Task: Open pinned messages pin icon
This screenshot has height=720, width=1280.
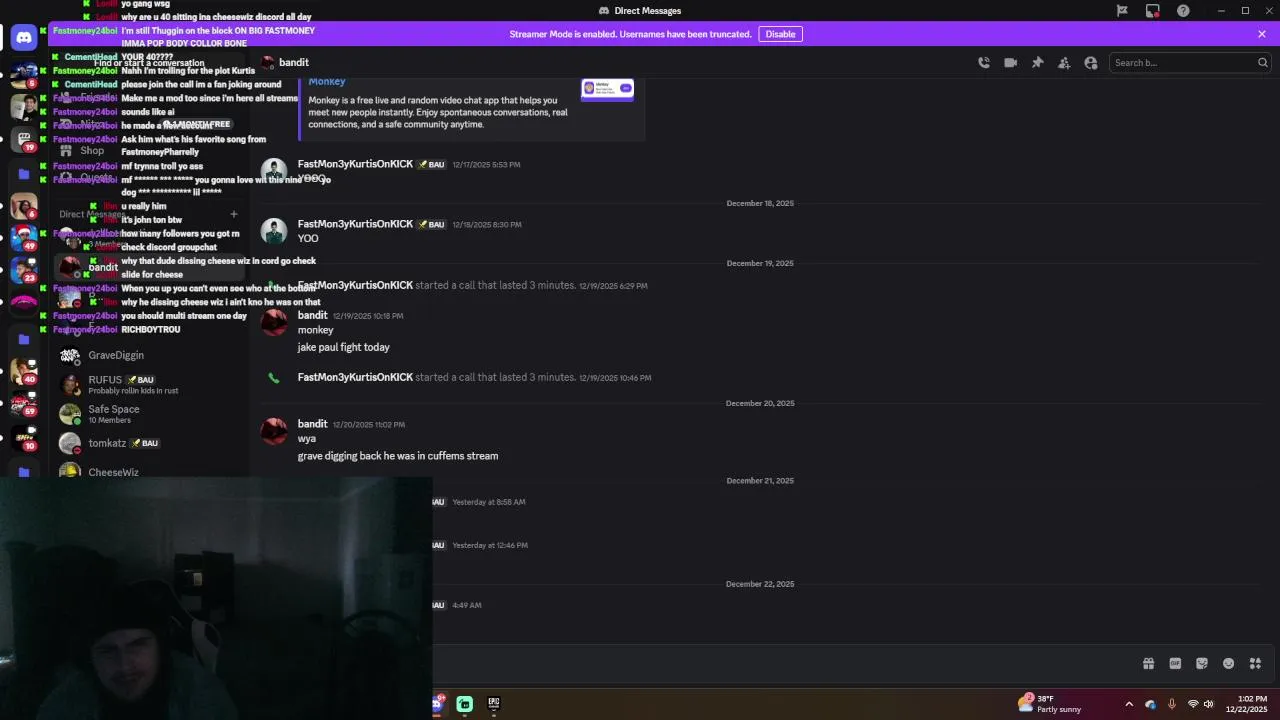Action: pos(1037,62)
